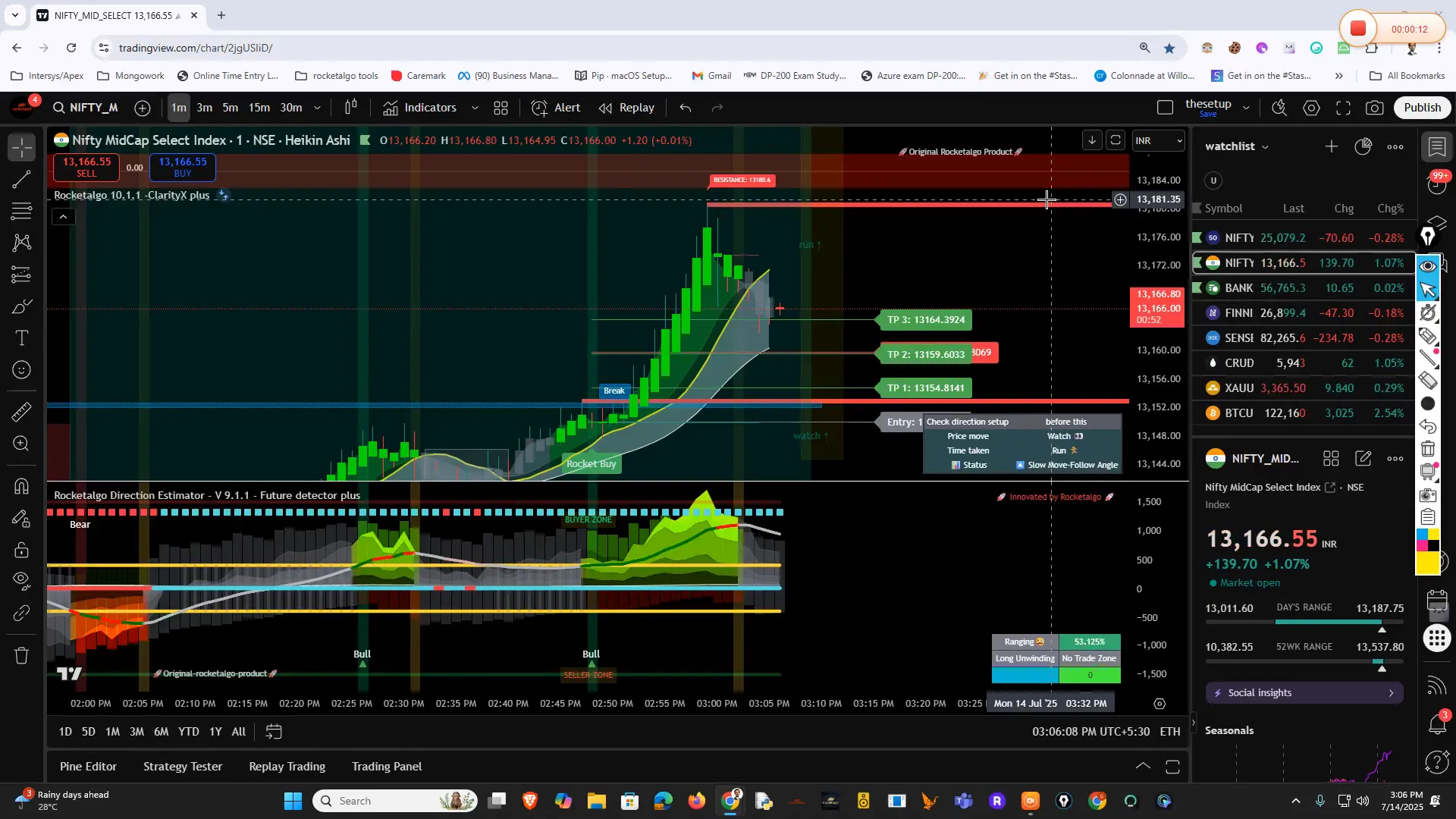Select the Trend Line drawing tool
1456x819 pixels.
[22, 180]
